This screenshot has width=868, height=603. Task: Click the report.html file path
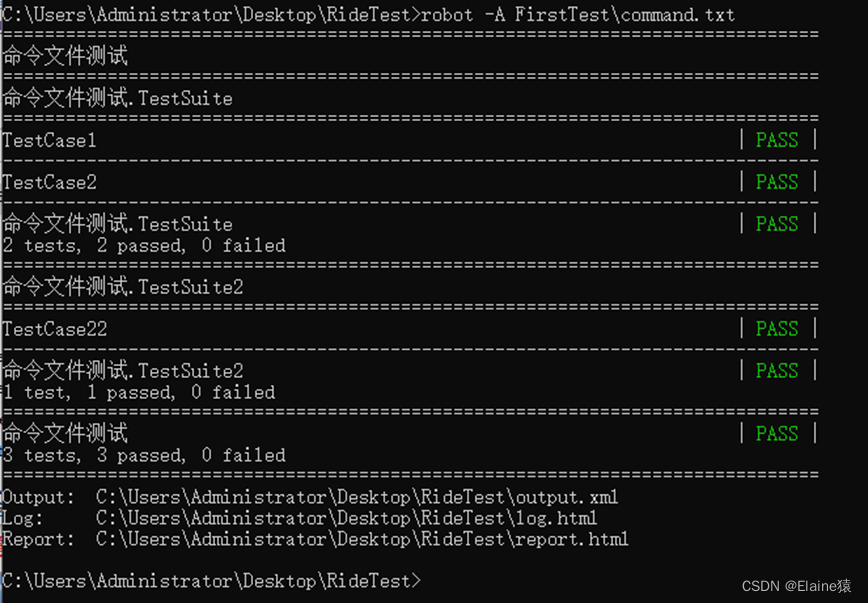click(x=361, y=539)
